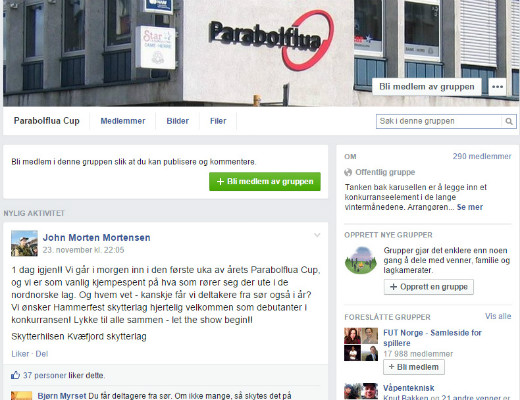520x400 pixels.
Task: Click Opprett en gruppe button
Action: (429, 287)
